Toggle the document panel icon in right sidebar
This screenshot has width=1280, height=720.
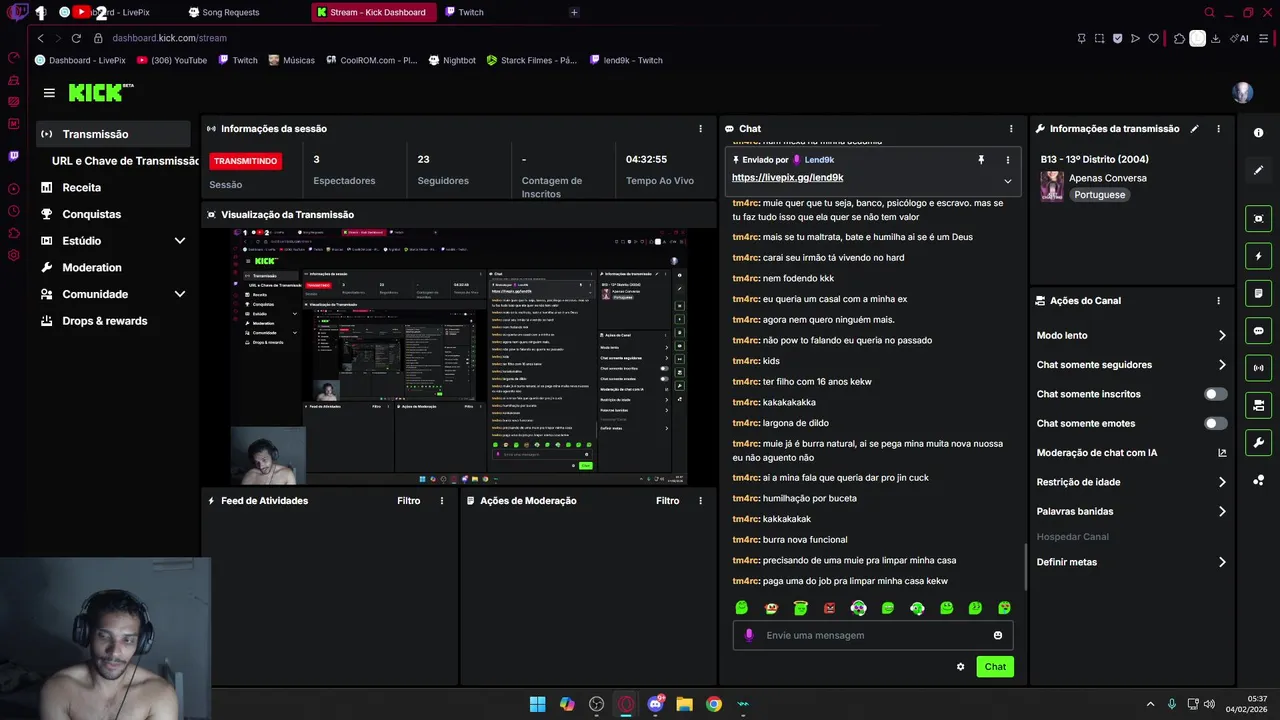tap(1258, 293)
